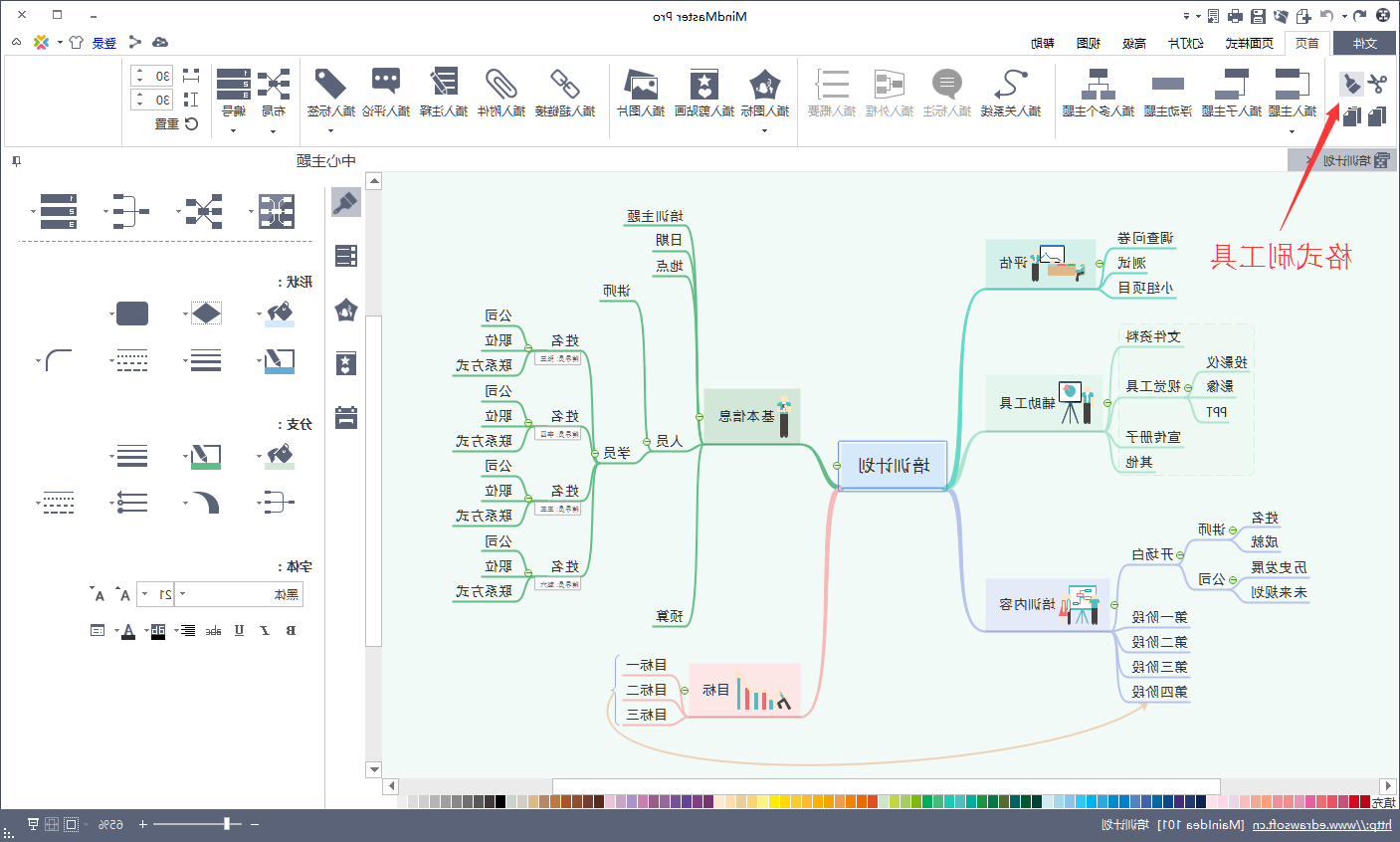Open 插入剪贴画 clipart inserter
Image resolution: width=1400 pixels, height=842 pixels.
[x=704, y=93]
